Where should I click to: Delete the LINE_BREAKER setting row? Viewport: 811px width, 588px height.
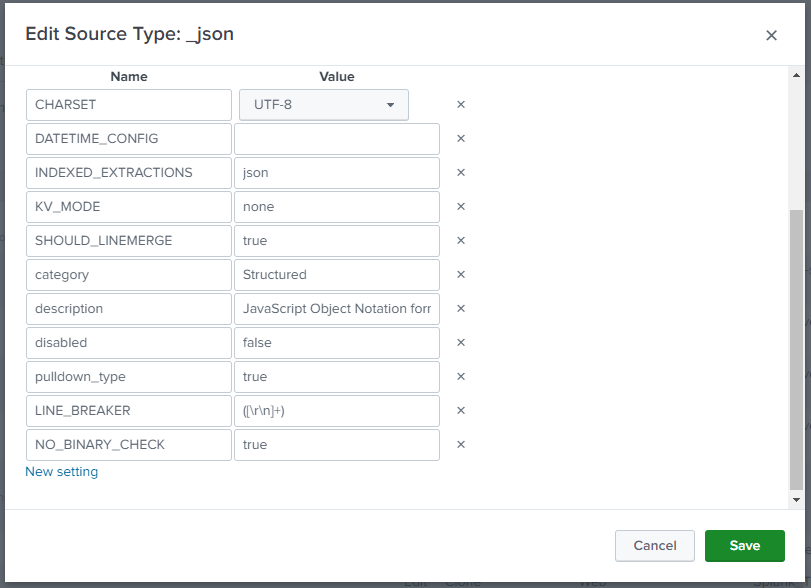pos(461,411)
